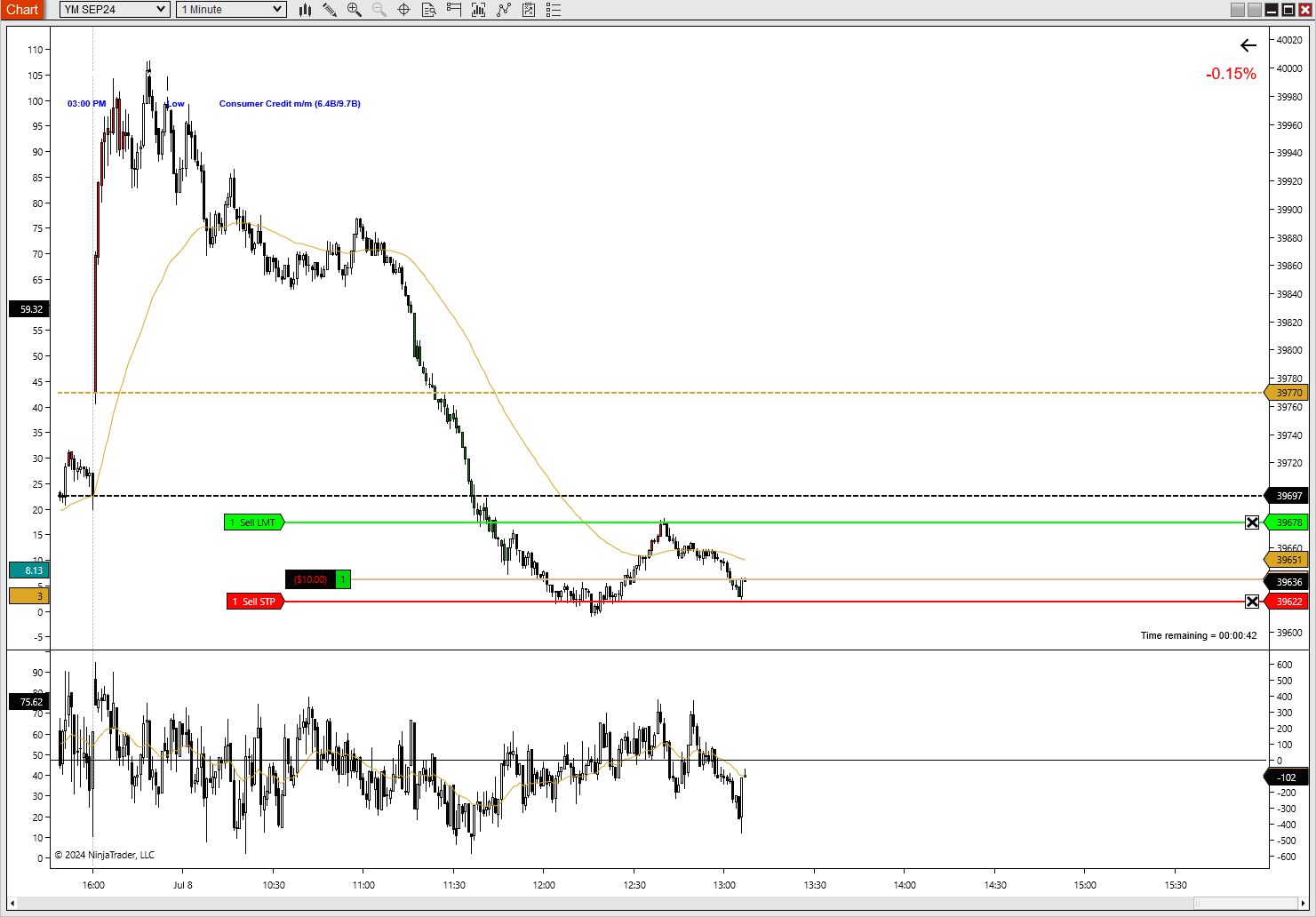Image resolution: width=1316 pixels, height=917 pixels.
Task: Click the Jul 8 date axis label
Action: pos(183,885)
